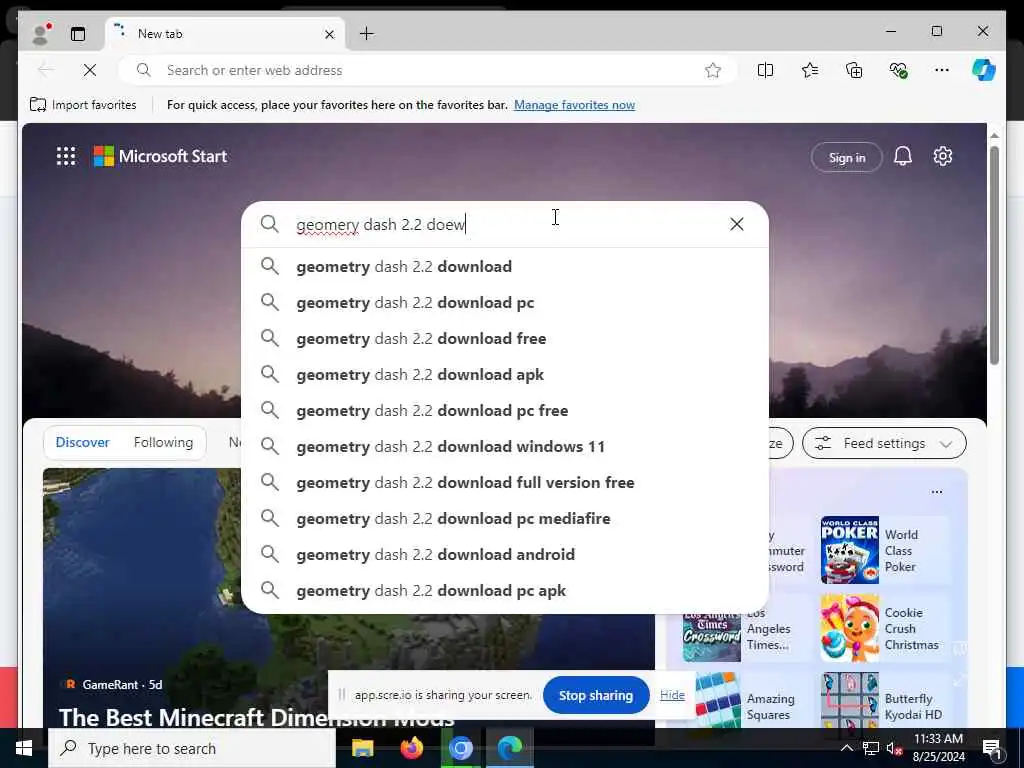Click the address bar search field
This screenshot has height=768, width=1024.
[x=428, y=70]
